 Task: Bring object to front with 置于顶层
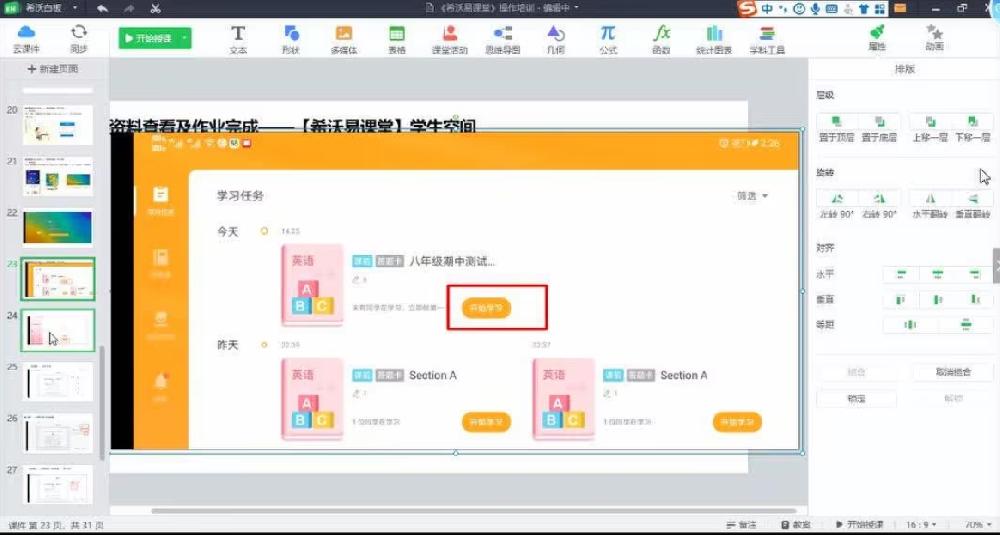836,128
